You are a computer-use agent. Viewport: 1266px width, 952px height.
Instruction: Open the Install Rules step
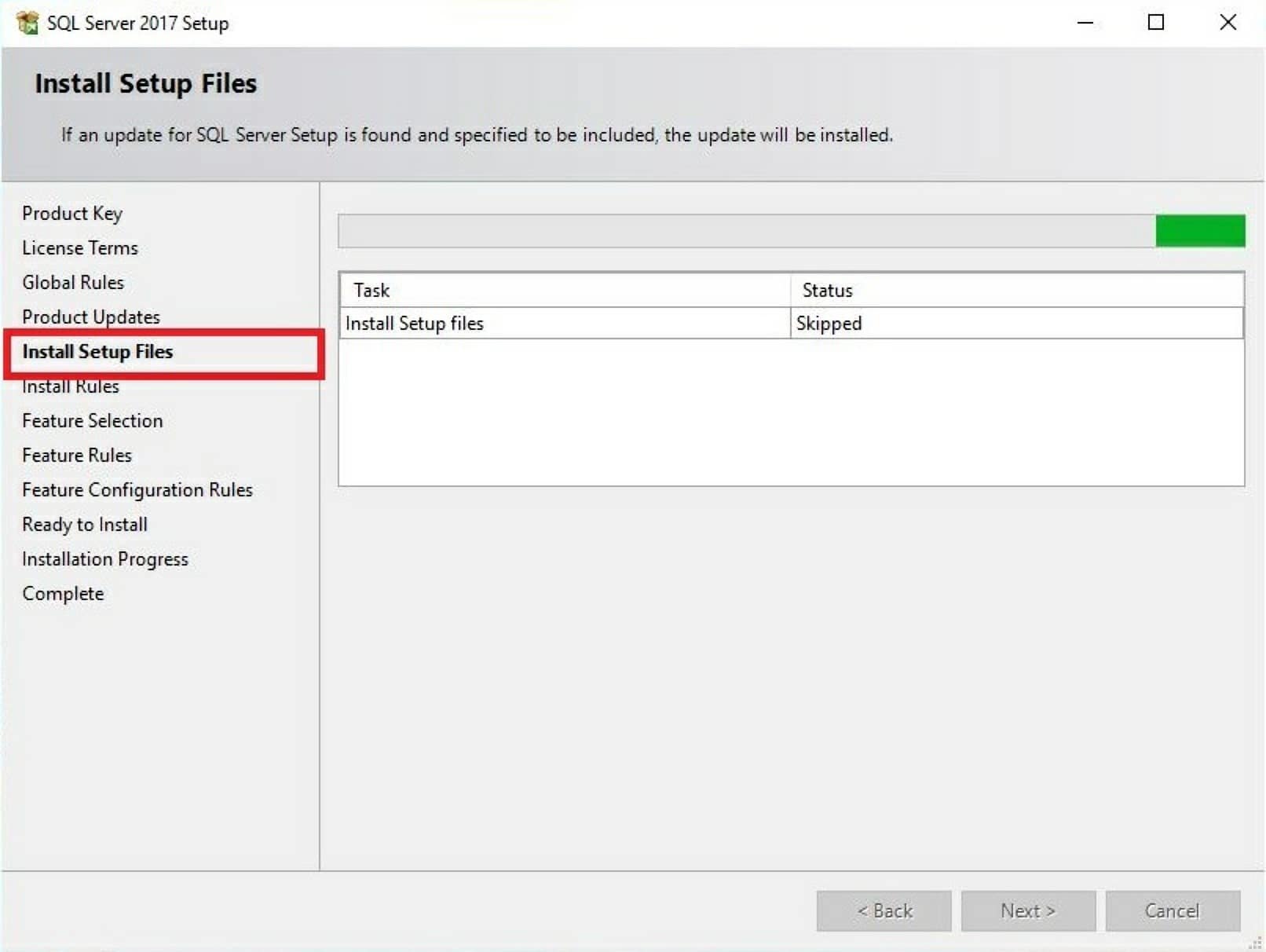[x=71, y=386]
